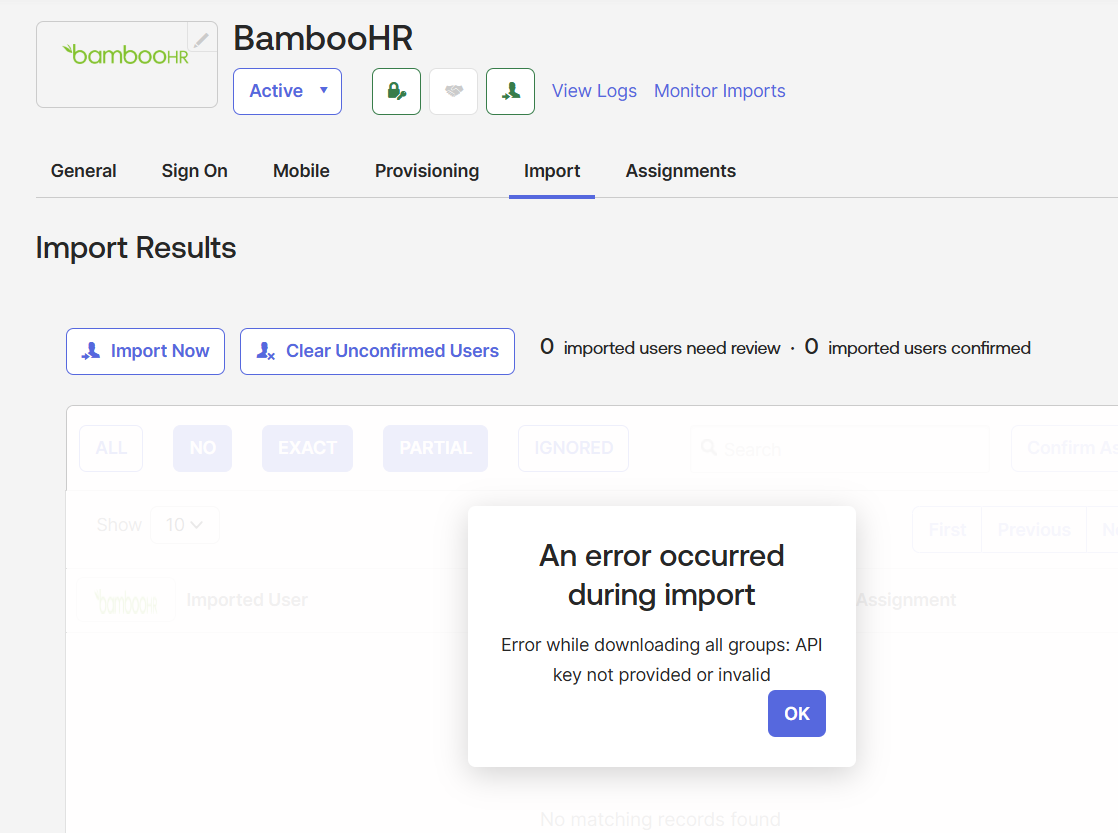
Task: Open the green lock-and-key sign-on icon
Action: (396, 91)
